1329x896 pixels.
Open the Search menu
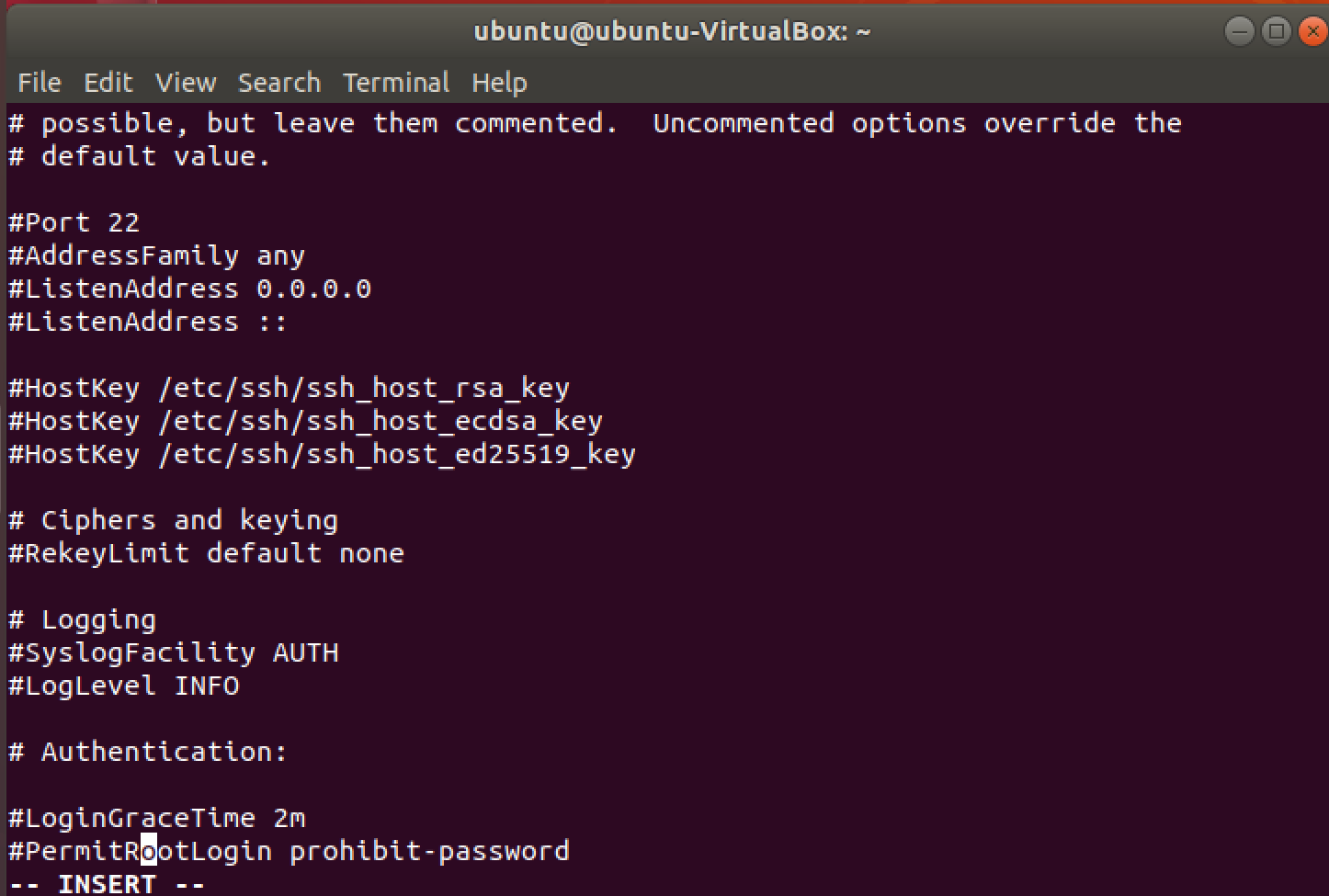(x=279, y=83)
